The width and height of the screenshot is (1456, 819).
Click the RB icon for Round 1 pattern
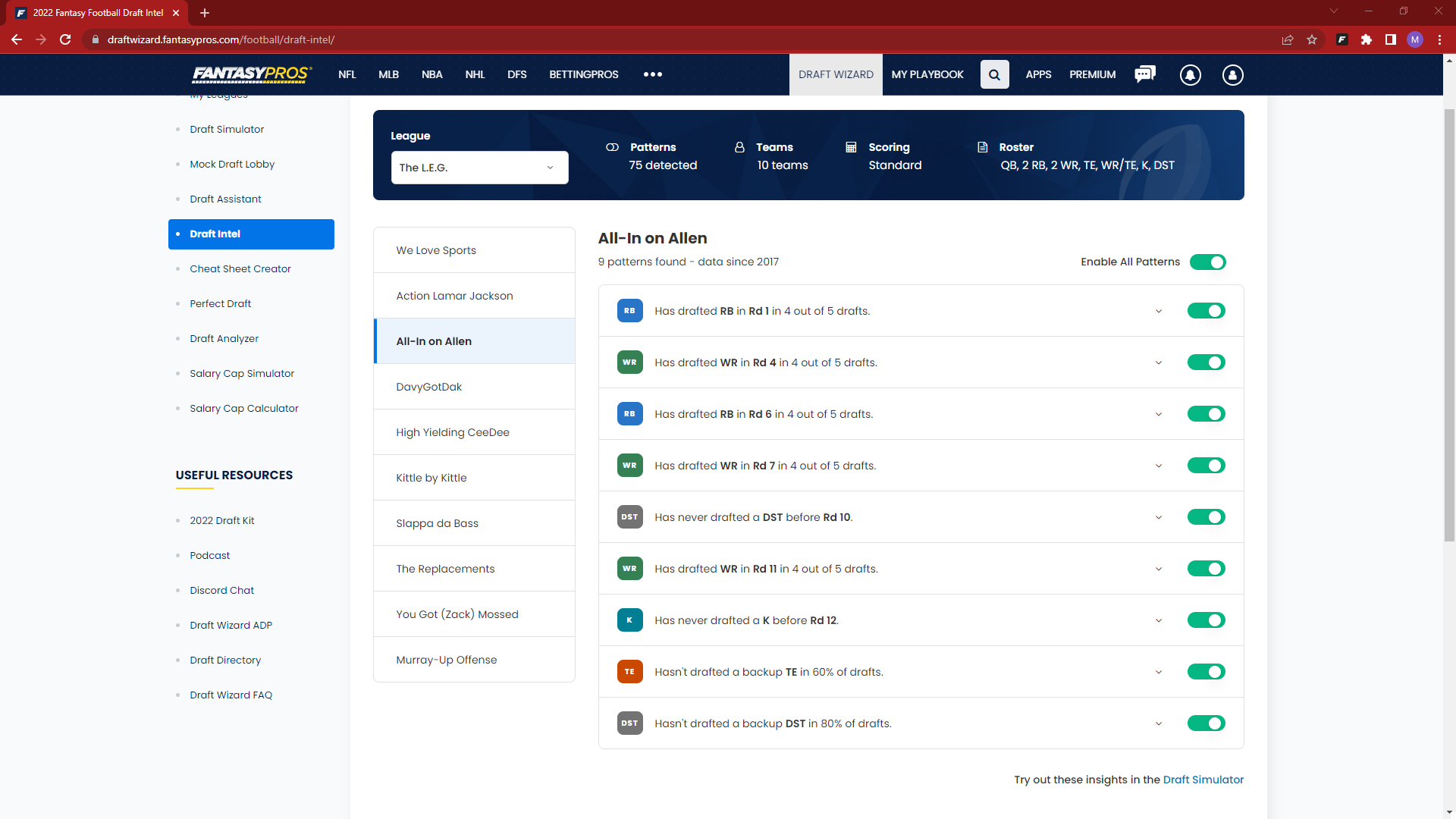(630, 310)
